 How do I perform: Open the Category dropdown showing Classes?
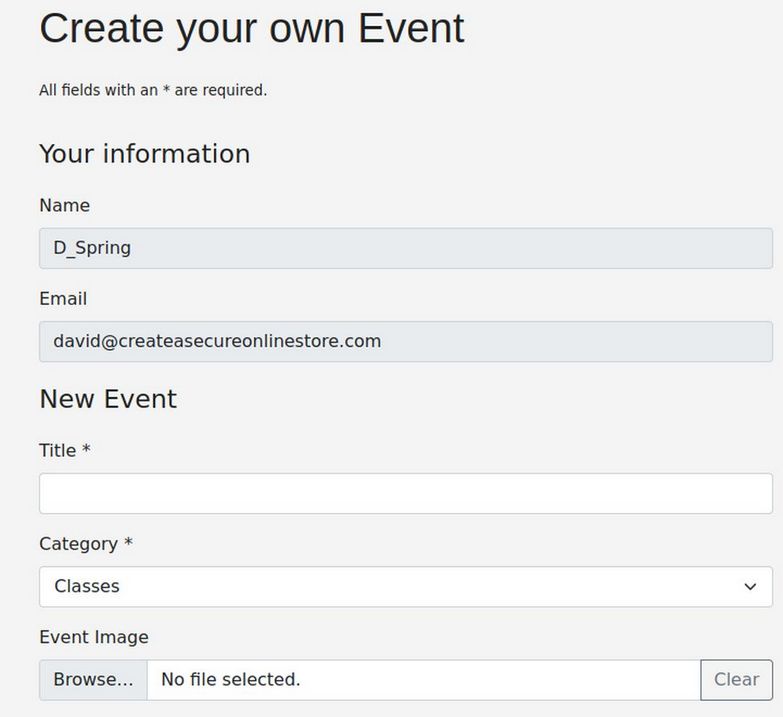coord(405,586)
